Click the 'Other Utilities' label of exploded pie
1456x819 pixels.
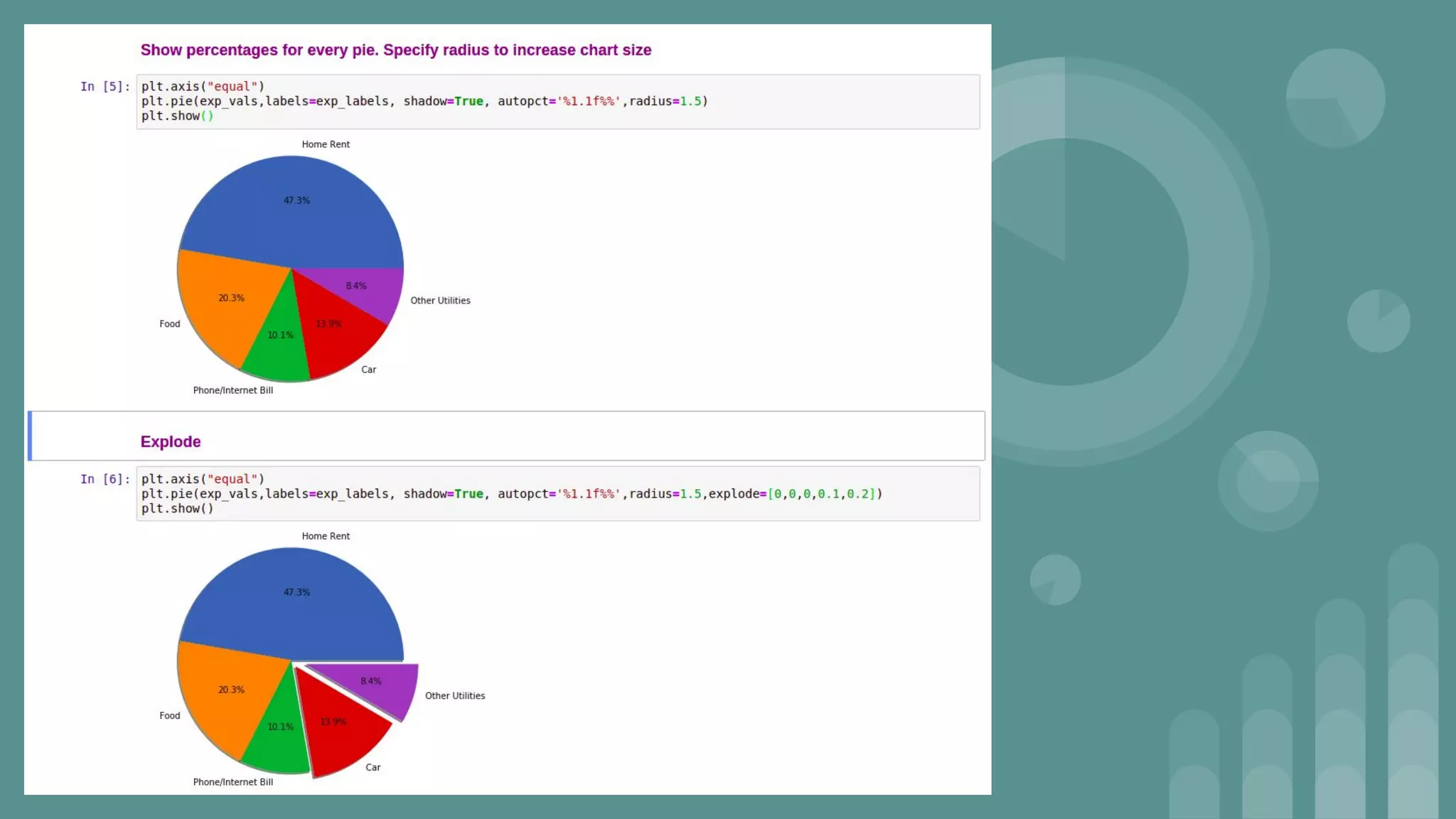click(x=455, y=696)
